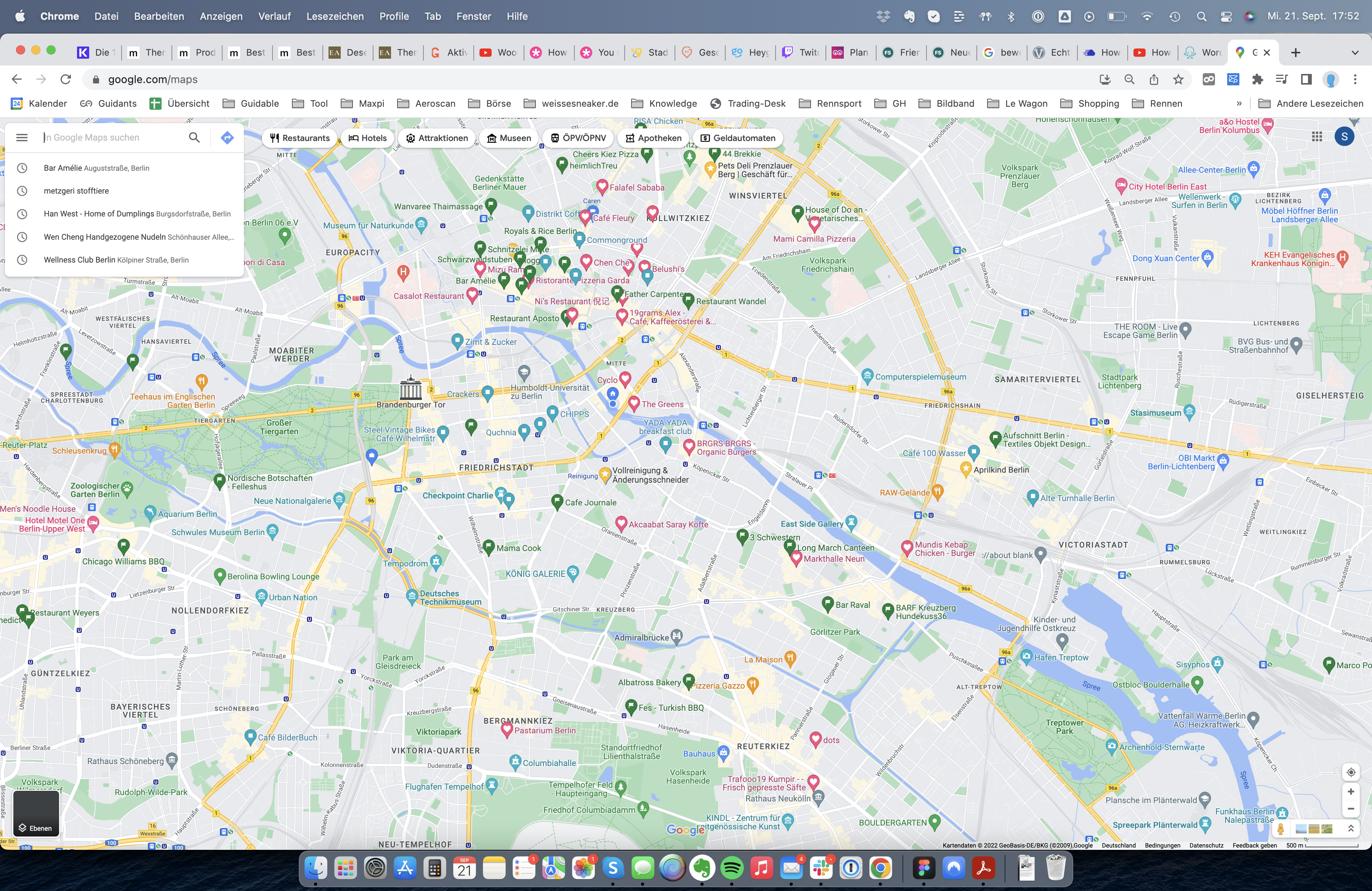Click the Brandenburger Tor landmark icon

point(411,387)
